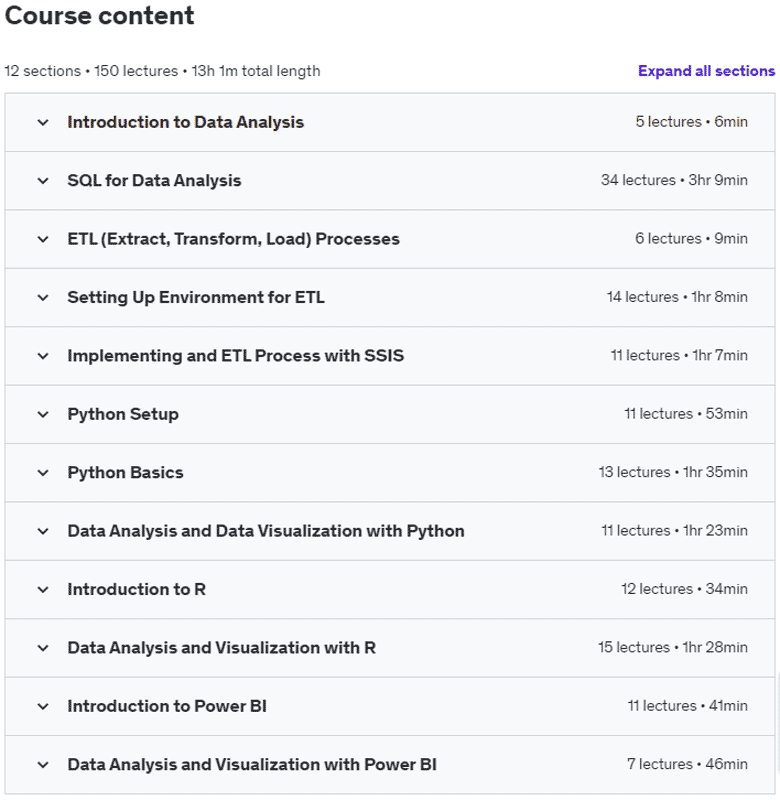This screenshot has width=780, height=800.
Task: Expand chevron for Introduction to Data Analysis
Action: pos(43,122)
